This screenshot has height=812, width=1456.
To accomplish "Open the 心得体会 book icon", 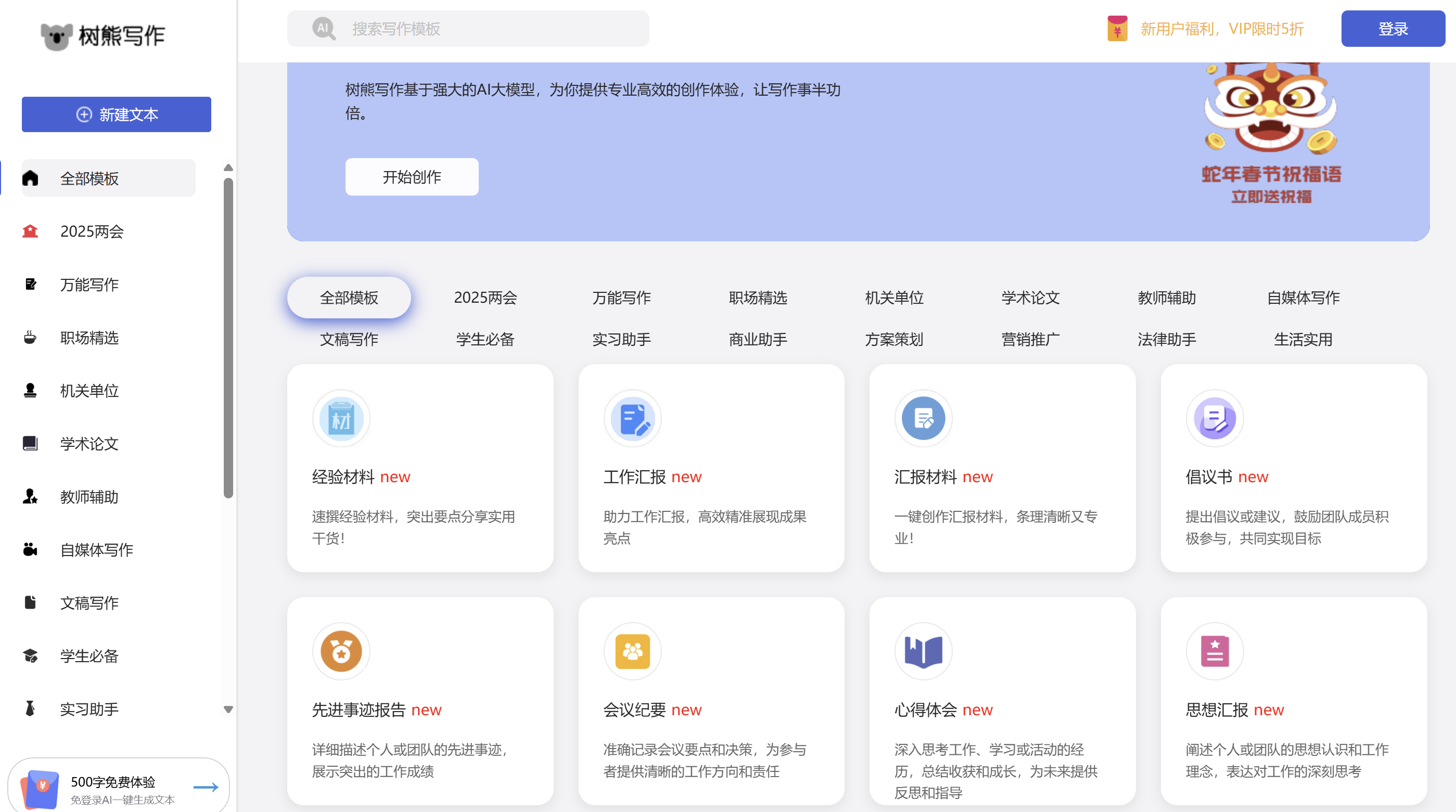I will coord(923,651).
